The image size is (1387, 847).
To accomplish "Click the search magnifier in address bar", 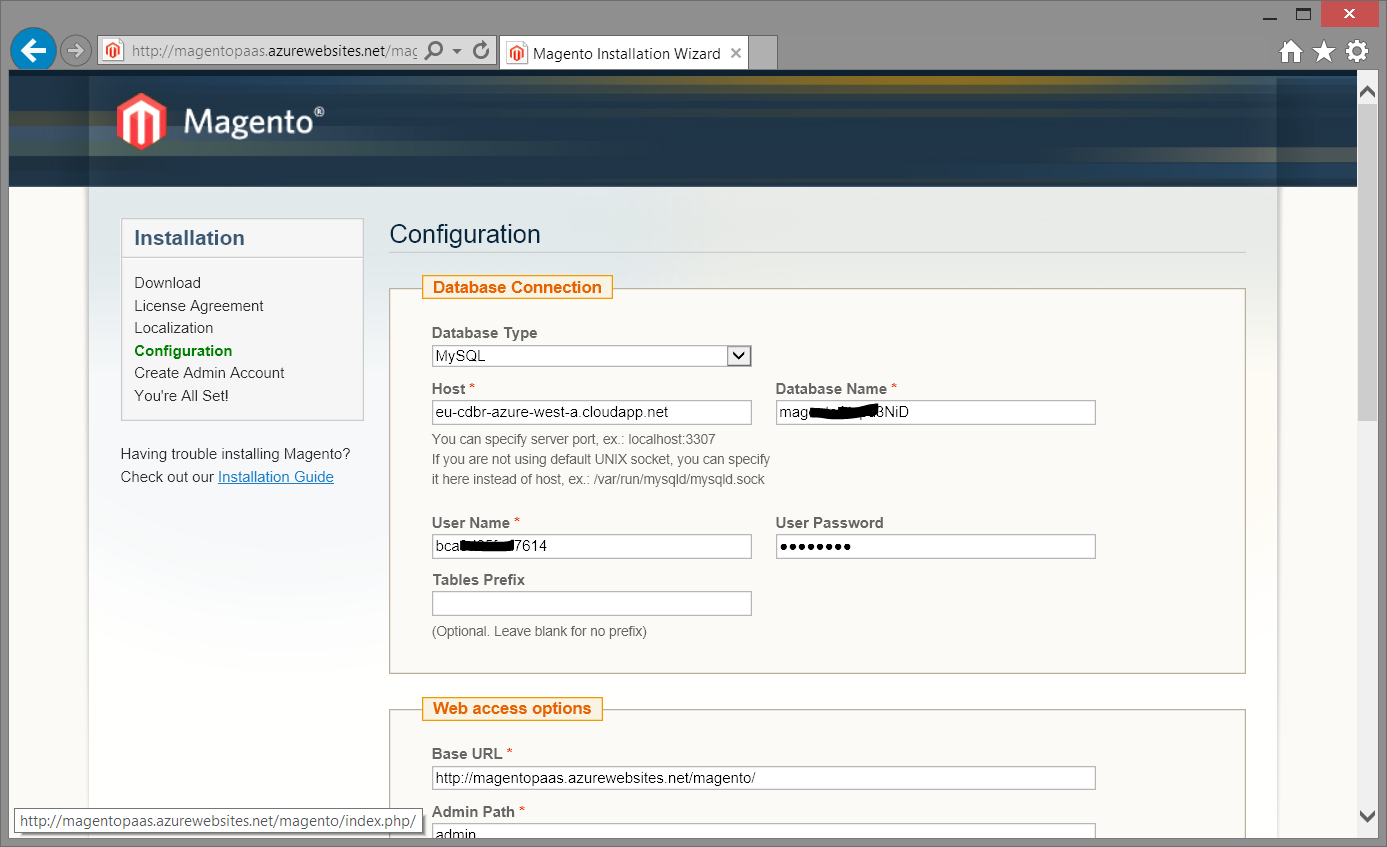I will [x=434, y=51].
